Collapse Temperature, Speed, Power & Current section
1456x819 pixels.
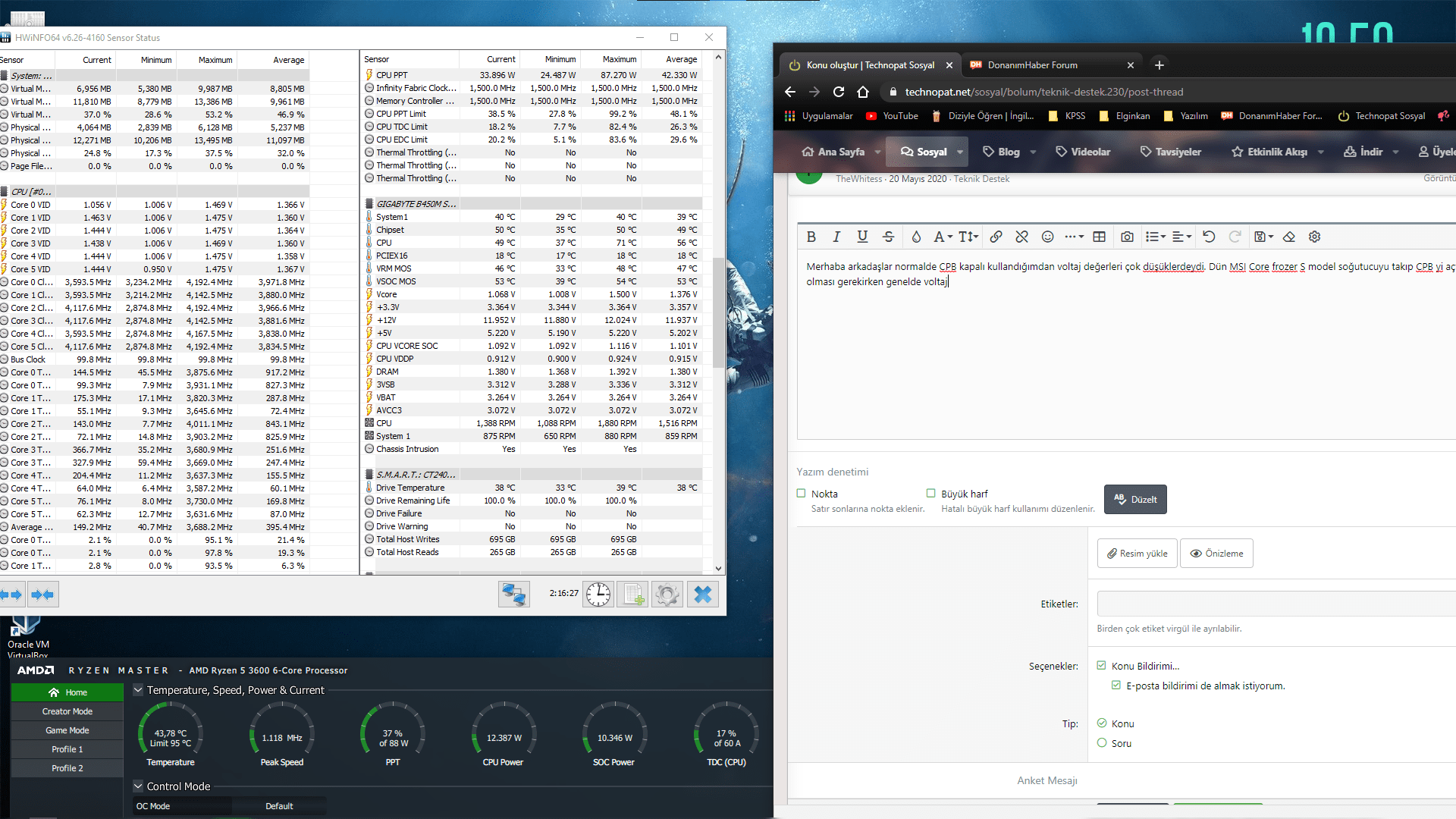[x=138, y=690]
